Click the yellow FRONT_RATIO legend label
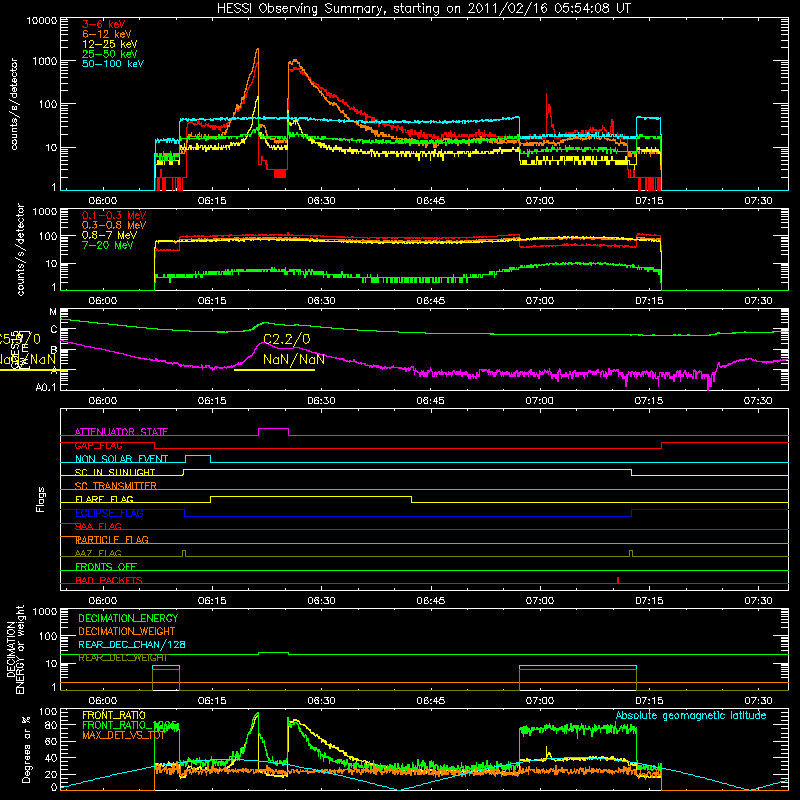The height and width of the screenshot is (800, 800). point(114,715)
